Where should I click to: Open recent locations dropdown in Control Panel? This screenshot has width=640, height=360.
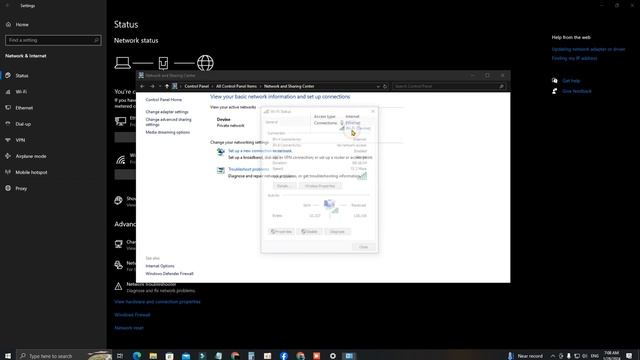pos(160,86)
